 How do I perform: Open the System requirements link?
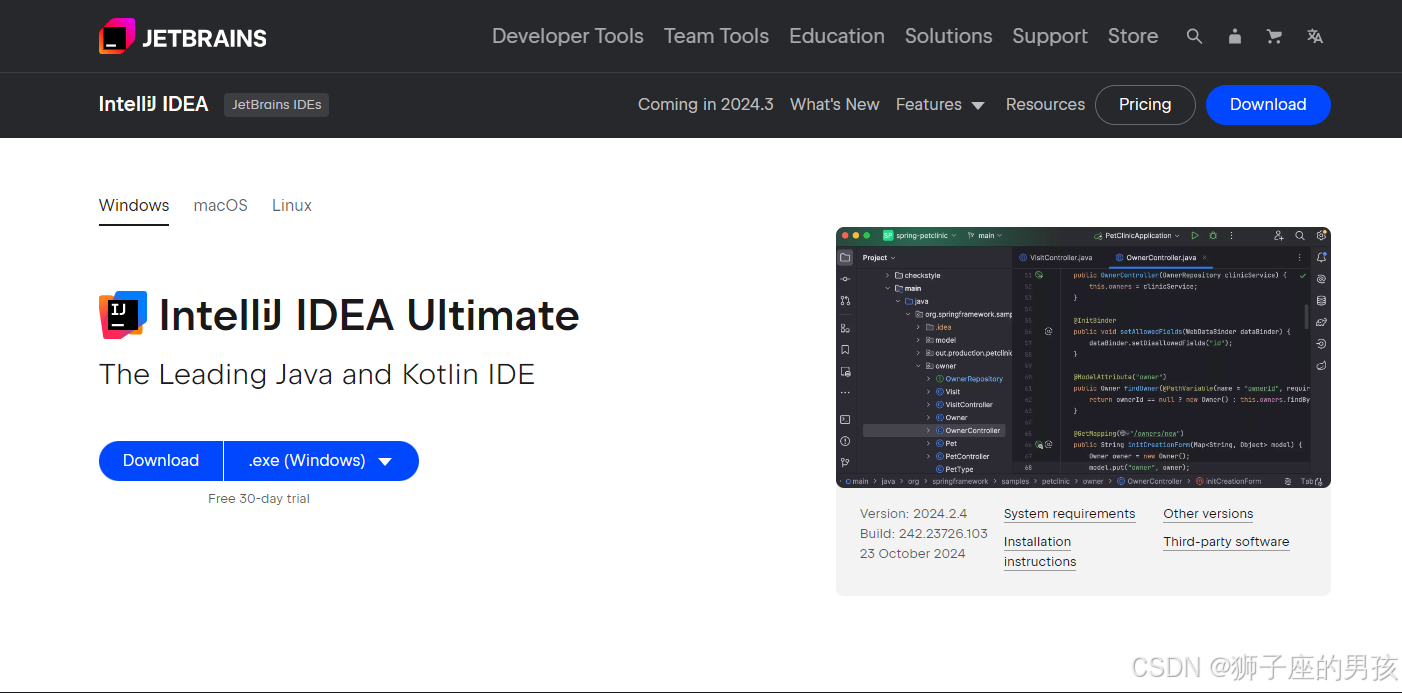1070,514
